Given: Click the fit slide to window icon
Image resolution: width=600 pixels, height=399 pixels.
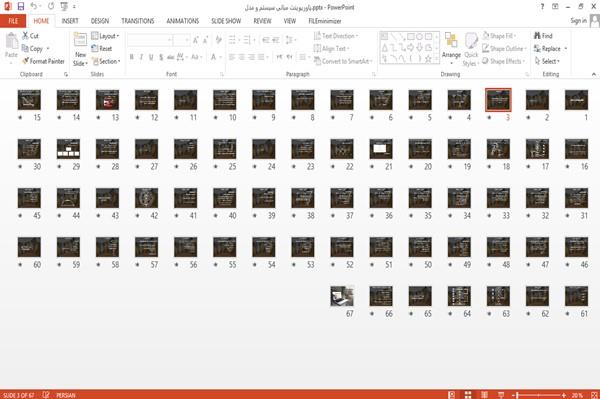Looking at the screenshot, I should tap(594, 395).
